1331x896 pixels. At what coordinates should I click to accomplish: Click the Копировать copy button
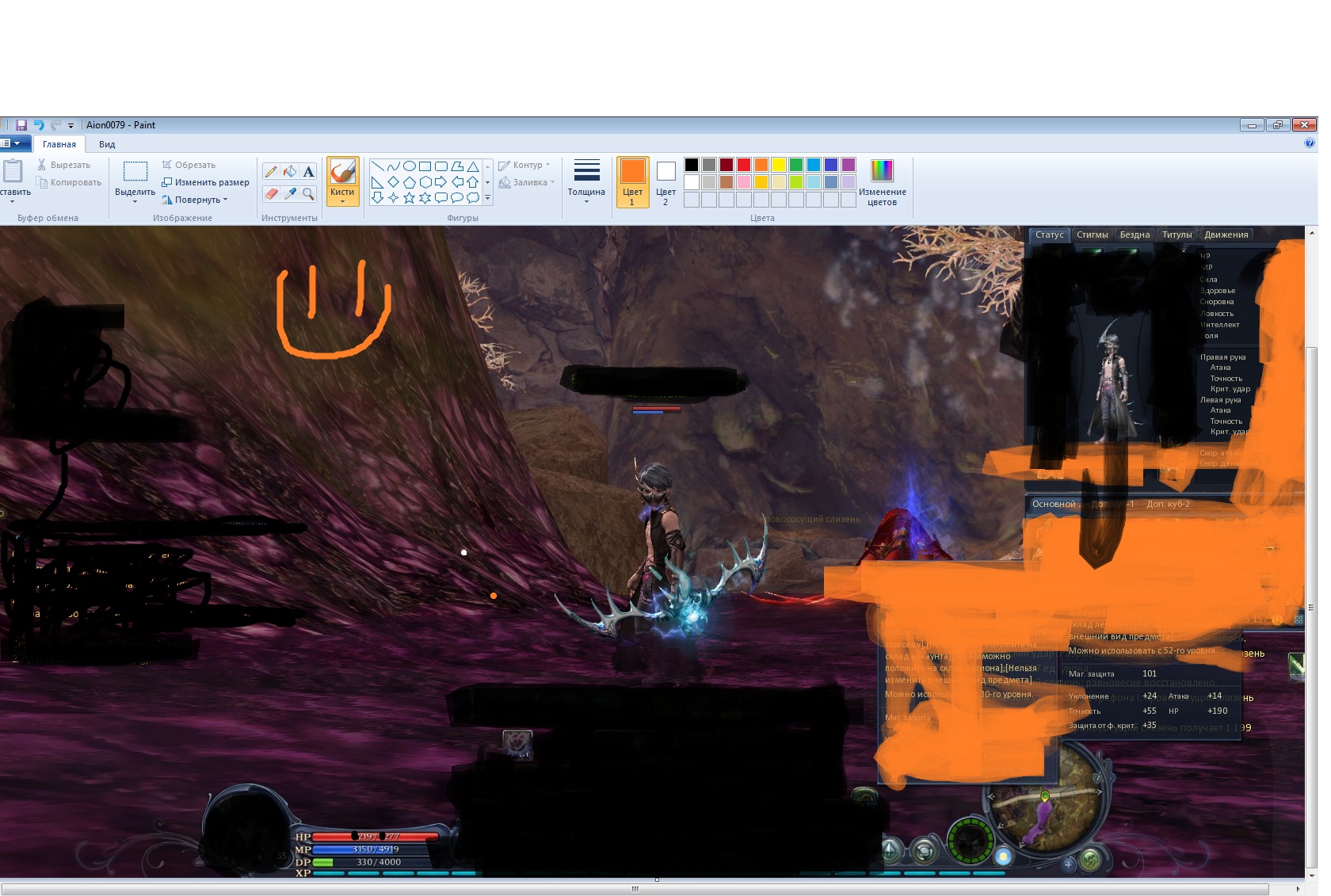[68, 182]
